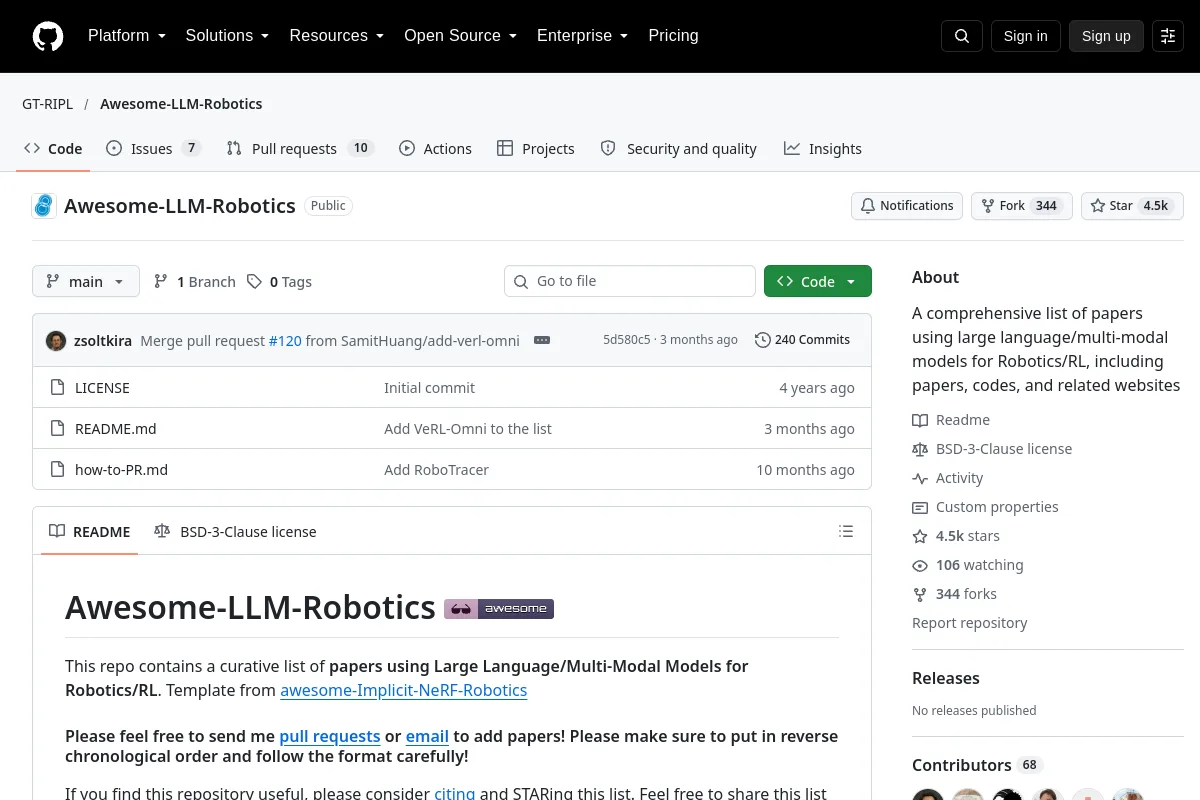
Task: Click the Notifications bell button
Action: [x=907, y=206]
